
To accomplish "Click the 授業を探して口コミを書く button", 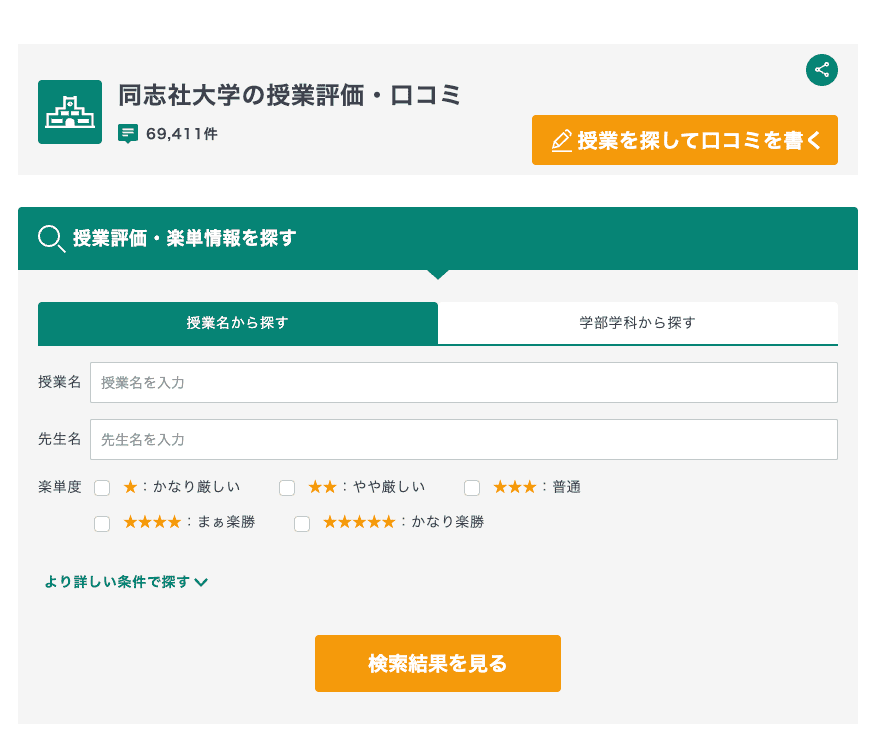I will (x=684, y=140).
